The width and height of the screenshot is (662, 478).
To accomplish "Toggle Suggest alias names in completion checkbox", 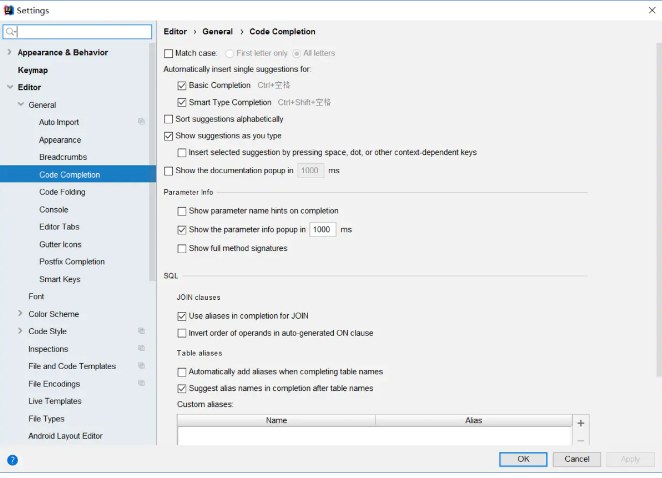I will point(182,388).
